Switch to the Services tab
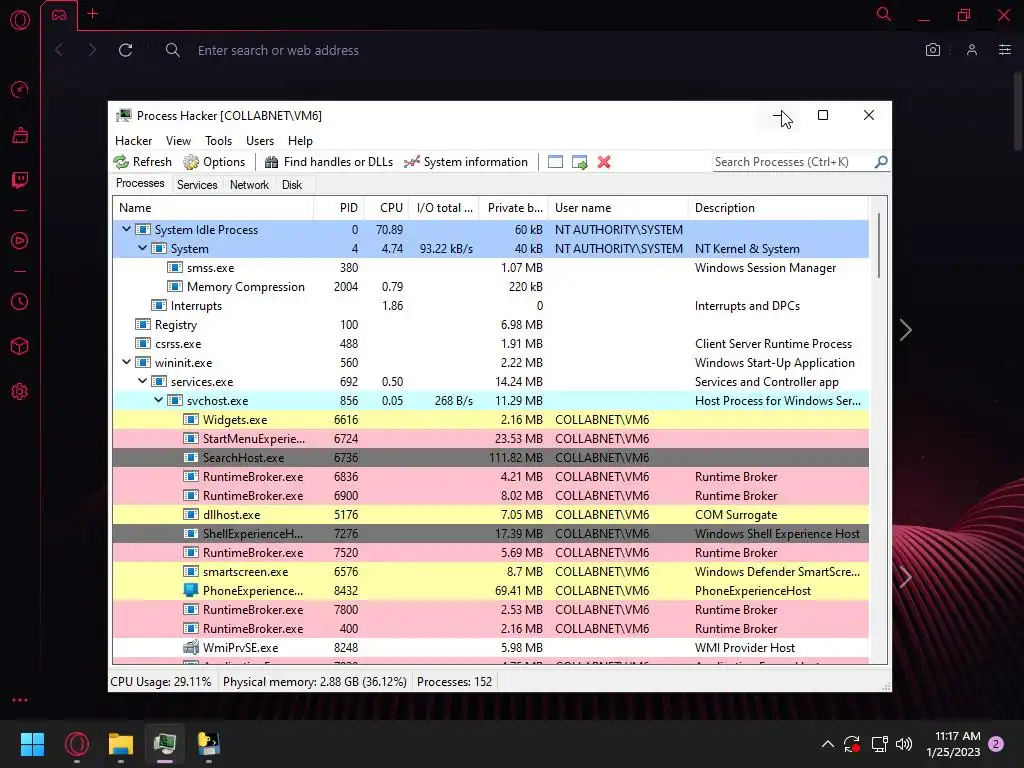 pyautogui.click(x=197, y=185)
